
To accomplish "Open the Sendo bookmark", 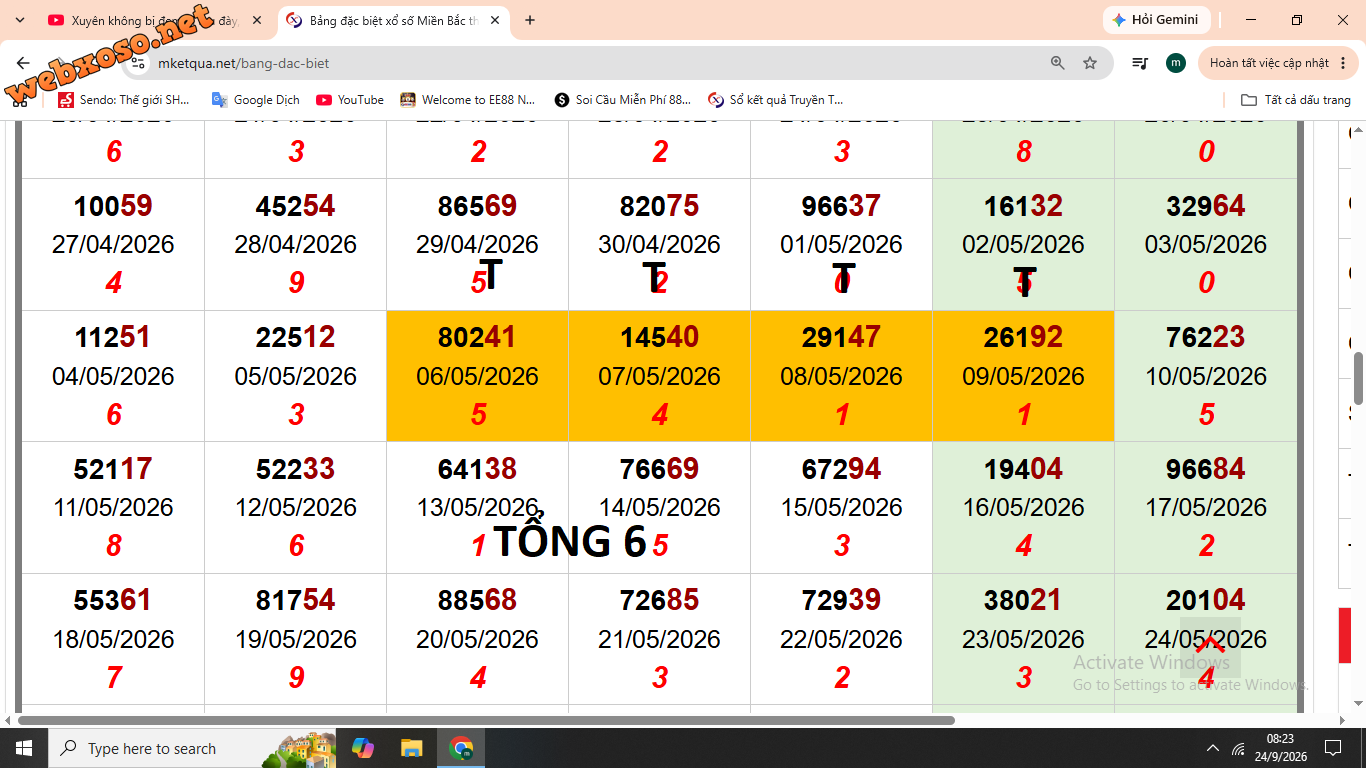I will click(124, 100).
